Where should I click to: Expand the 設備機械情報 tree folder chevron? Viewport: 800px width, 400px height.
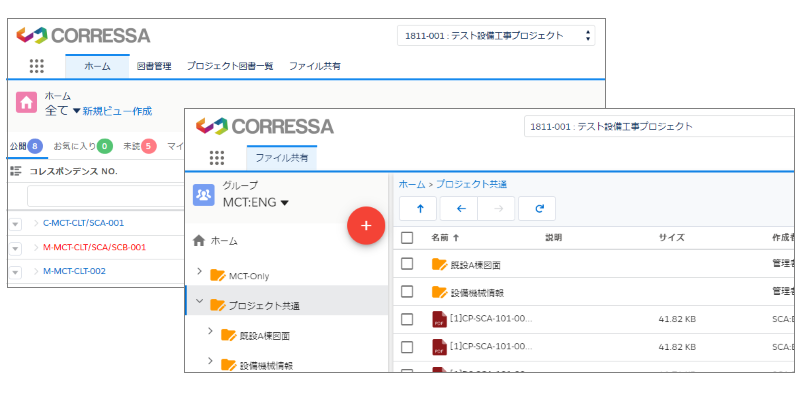point(210,361)
